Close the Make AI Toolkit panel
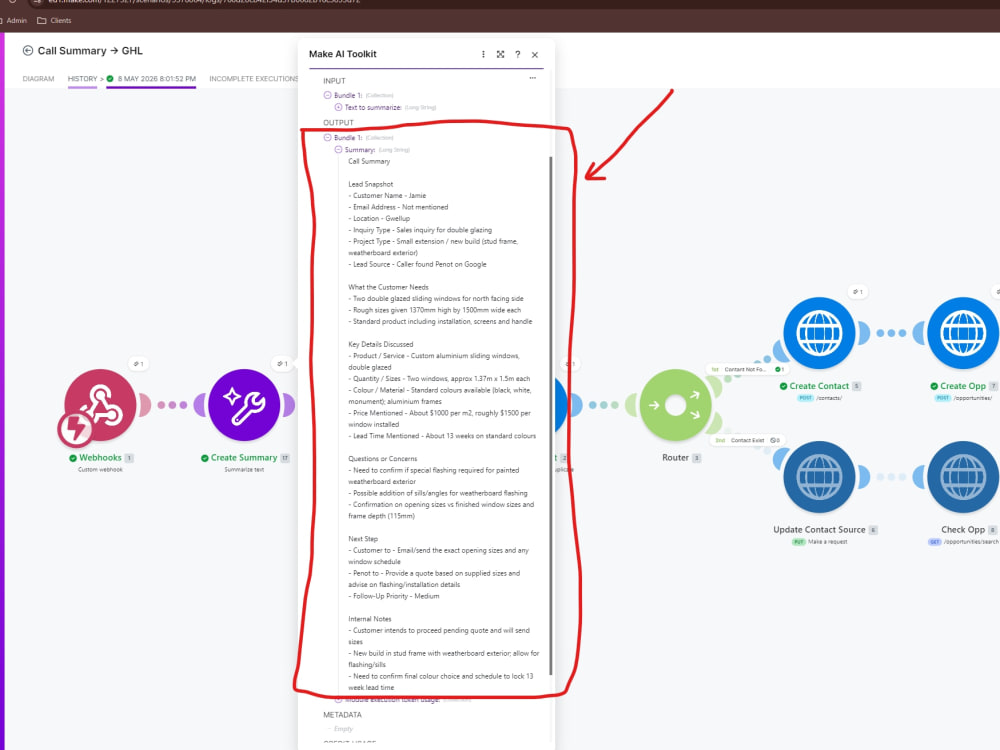 tap(535, 55)
